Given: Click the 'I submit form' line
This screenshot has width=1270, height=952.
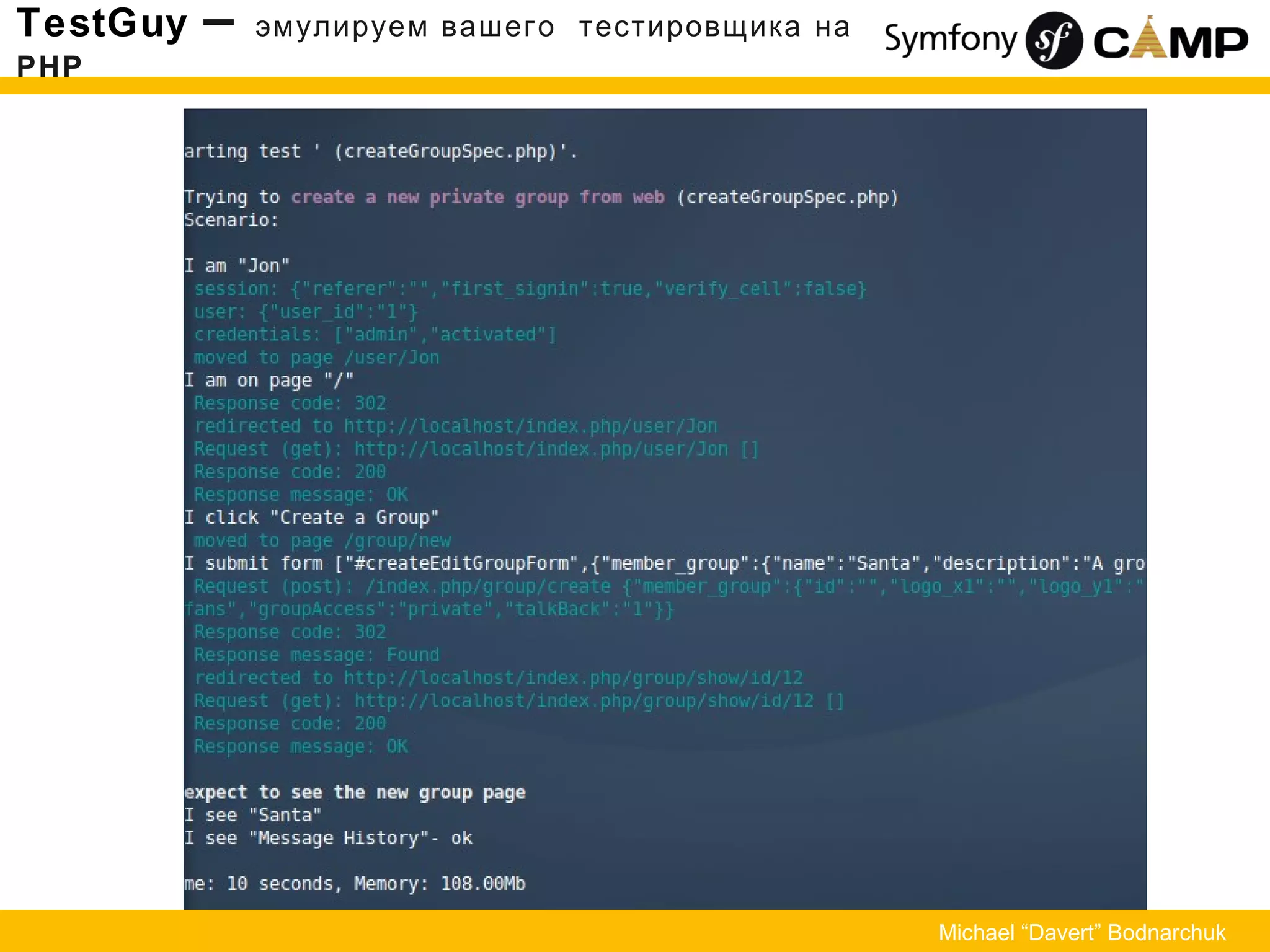Looking at the screenshot, I should pyautogui.click(x=665, y=563).
